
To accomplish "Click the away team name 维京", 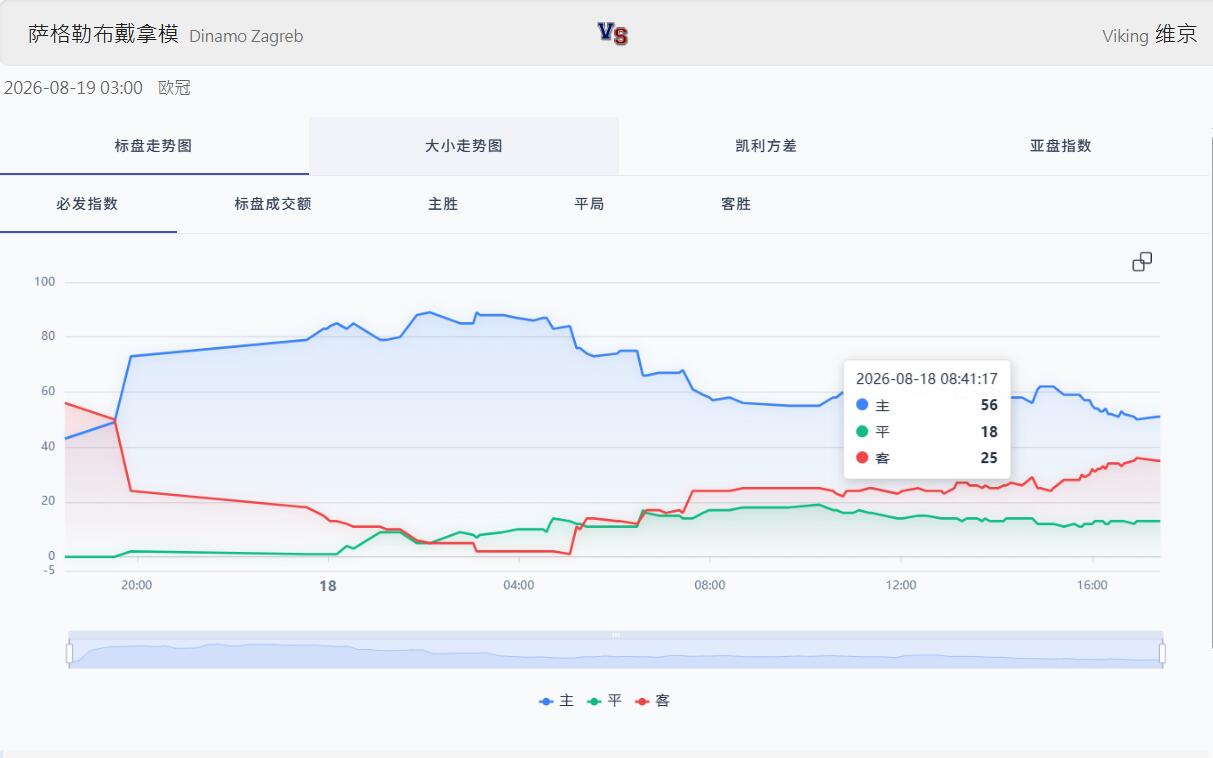I will pos(1176,34).
